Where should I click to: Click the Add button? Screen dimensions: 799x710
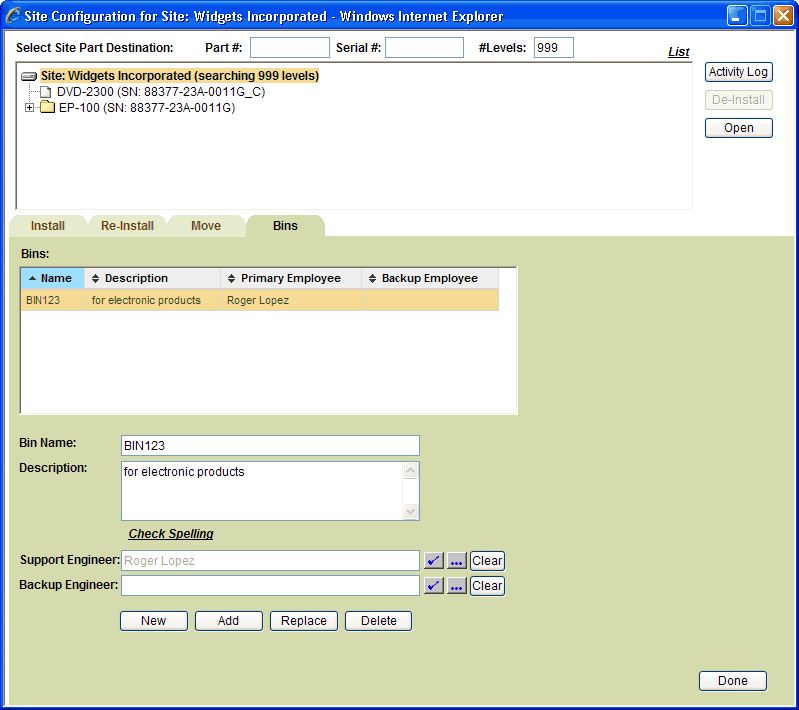(229, 621)
